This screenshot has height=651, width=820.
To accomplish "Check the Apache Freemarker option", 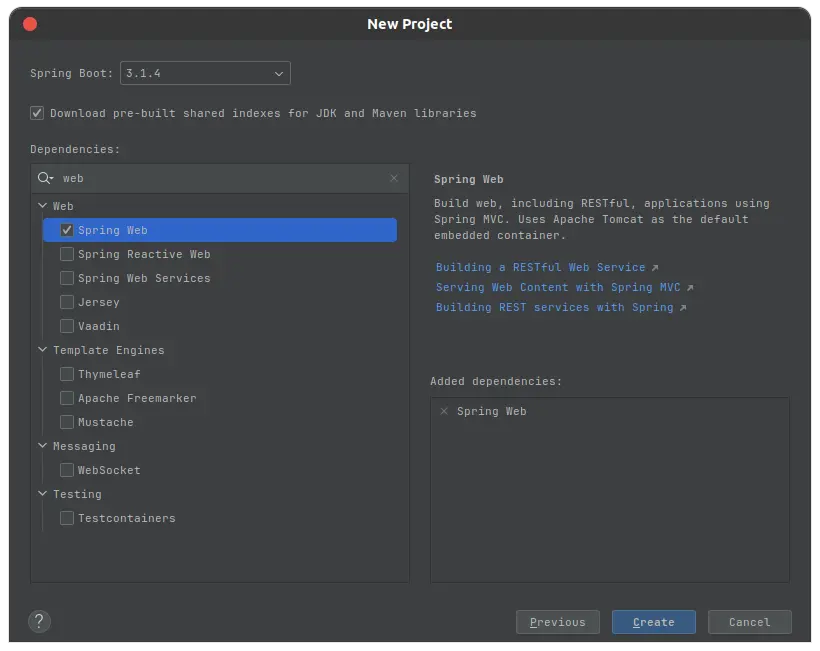I will pos(67,398).
